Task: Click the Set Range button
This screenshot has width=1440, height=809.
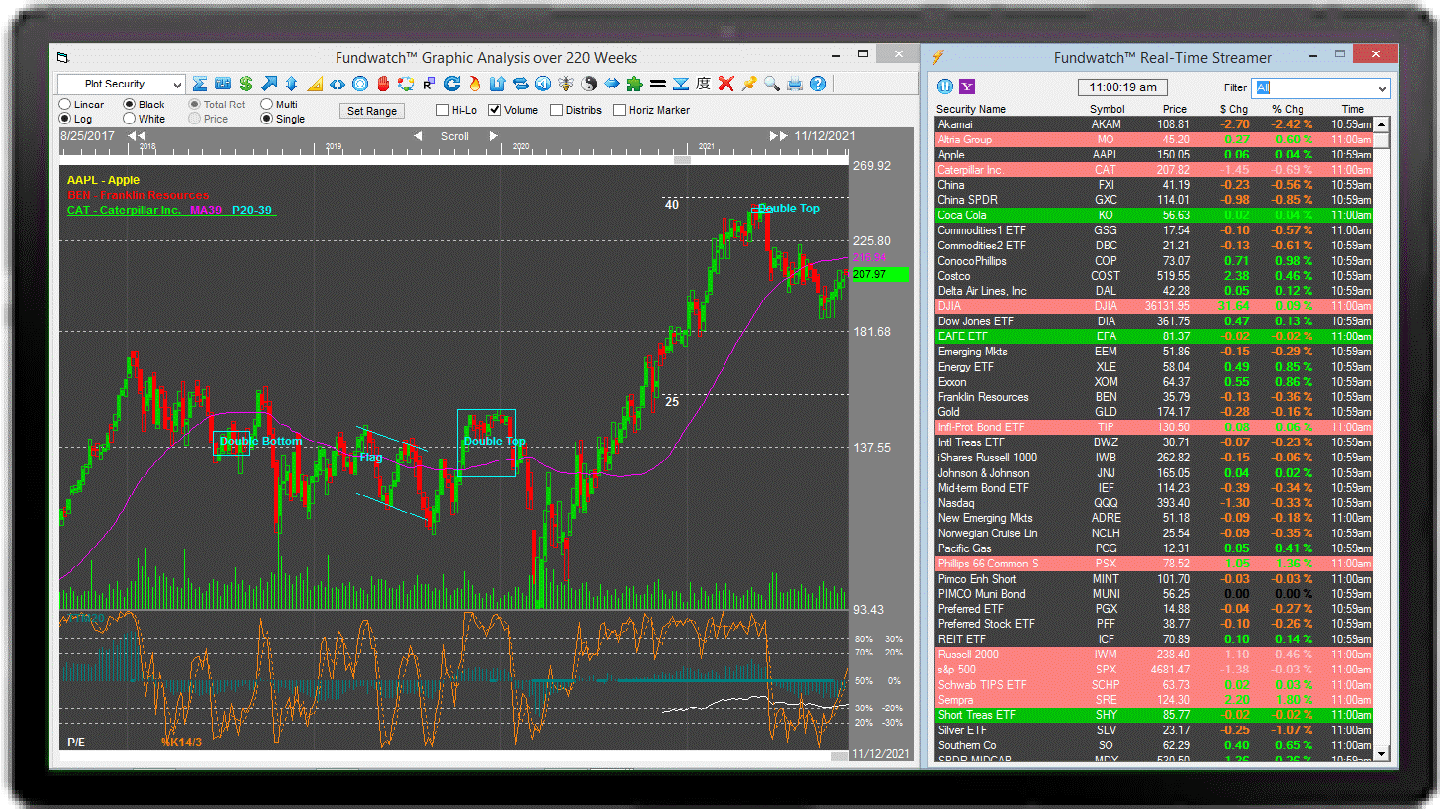Action: 372,111
